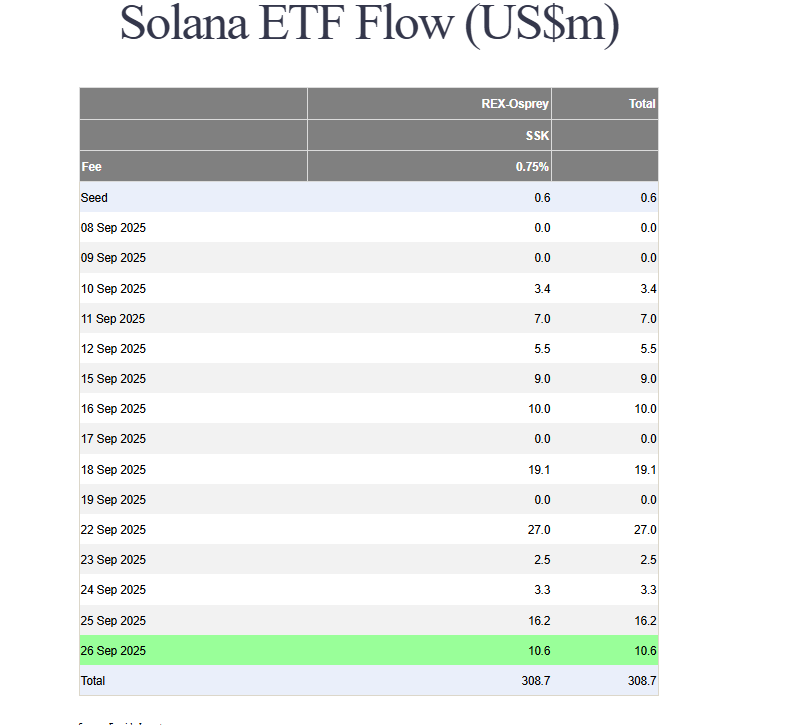
Task: Click the Solana ETF Flow title heading
Action: pyautogui.click(x=369, y=24)
